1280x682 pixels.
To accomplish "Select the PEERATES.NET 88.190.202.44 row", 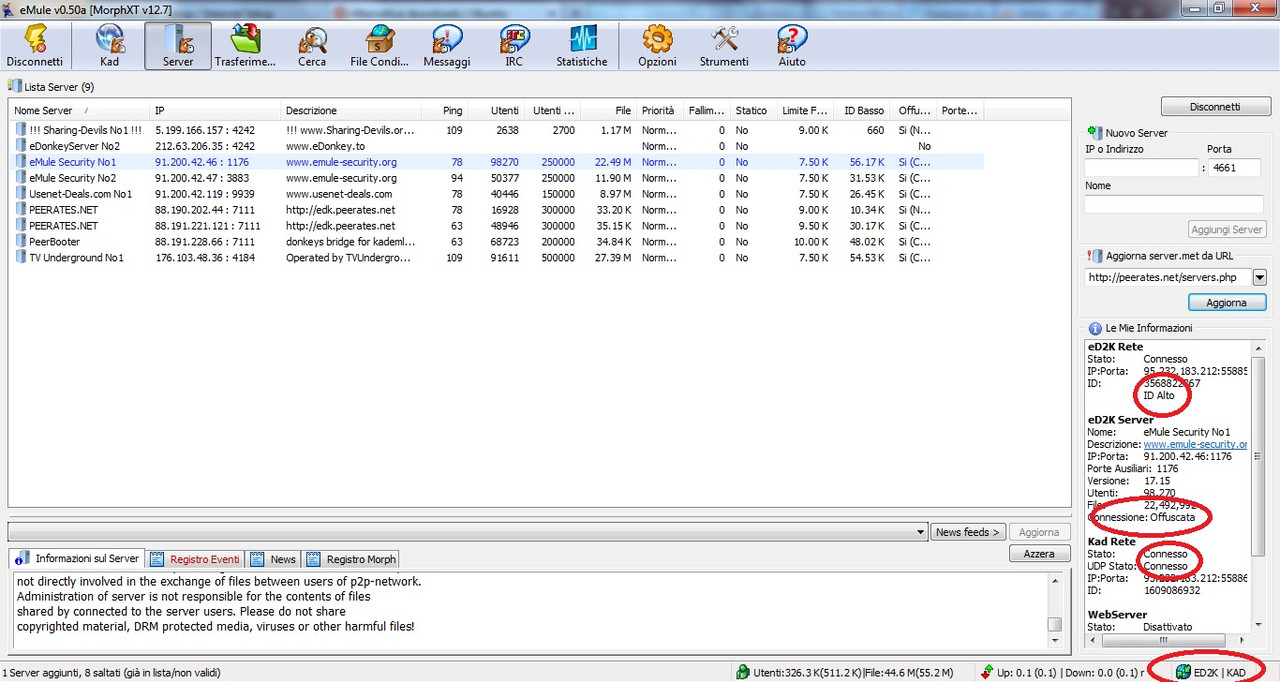I will (x=496, y=210).
